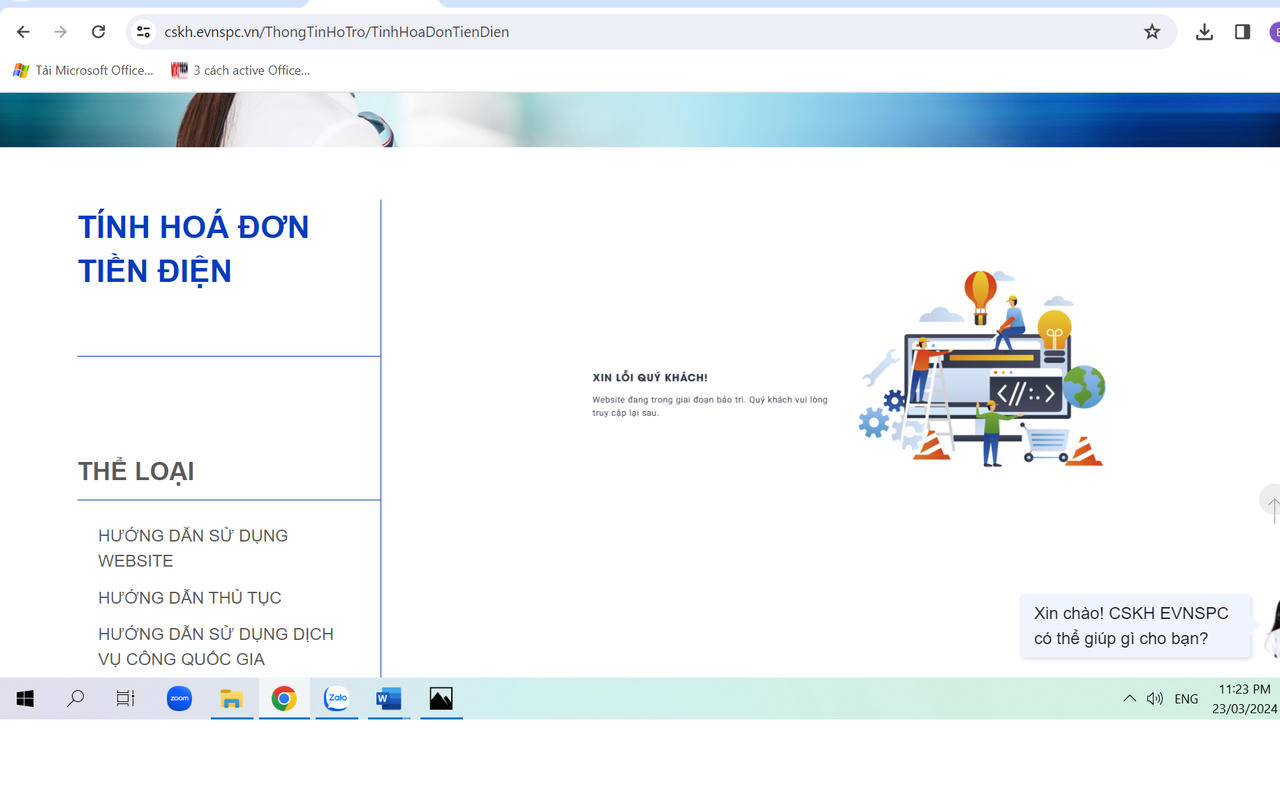This screenshot has height=806, width=1280.
Task: Select 'HƯỚNG DẪN THỦ TỤC' category
Action: coord(190,598)
